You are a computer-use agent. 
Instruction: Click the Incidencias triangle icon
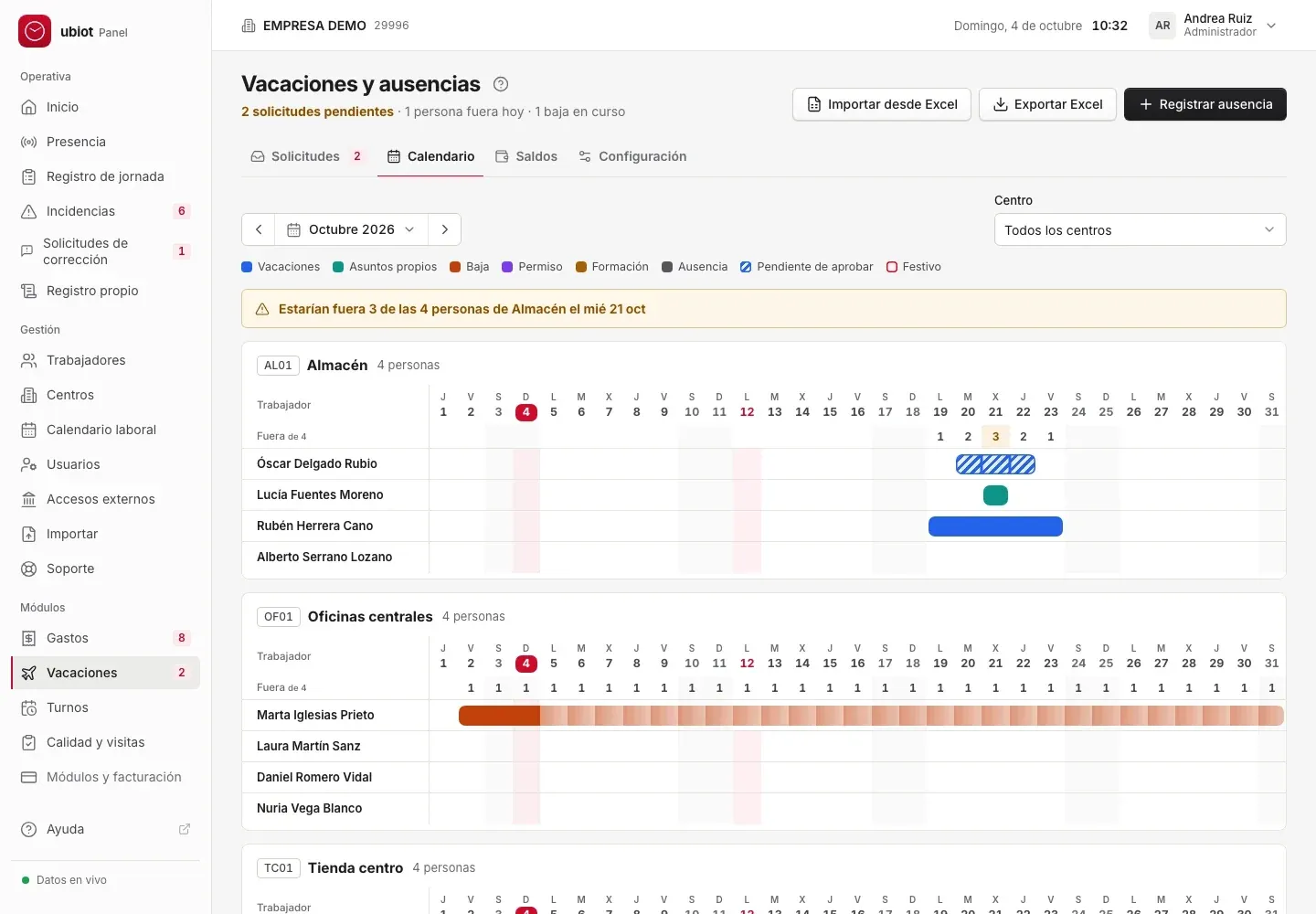(x=29, y=211)
